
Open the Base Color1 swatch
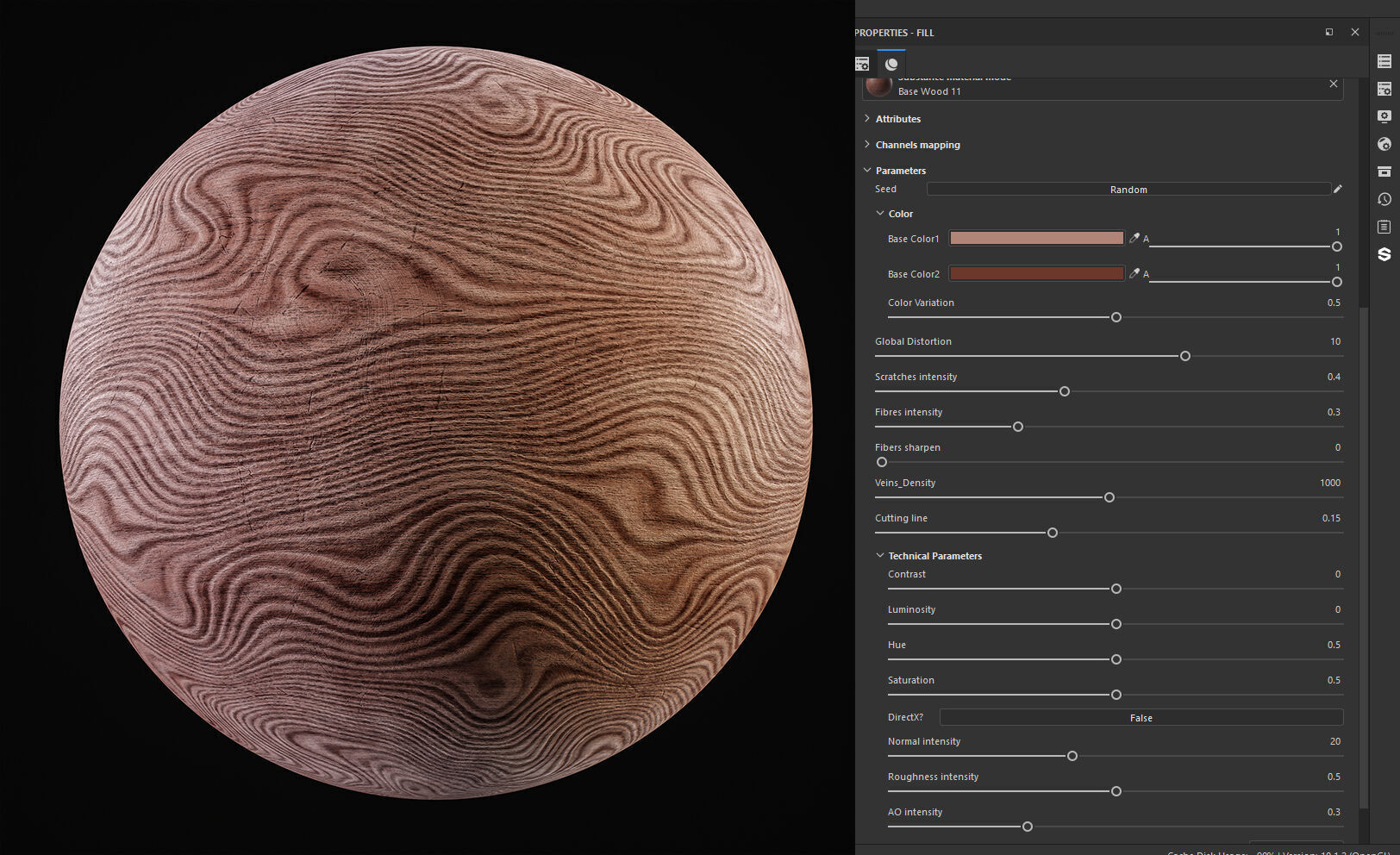tap(1037, 238)
